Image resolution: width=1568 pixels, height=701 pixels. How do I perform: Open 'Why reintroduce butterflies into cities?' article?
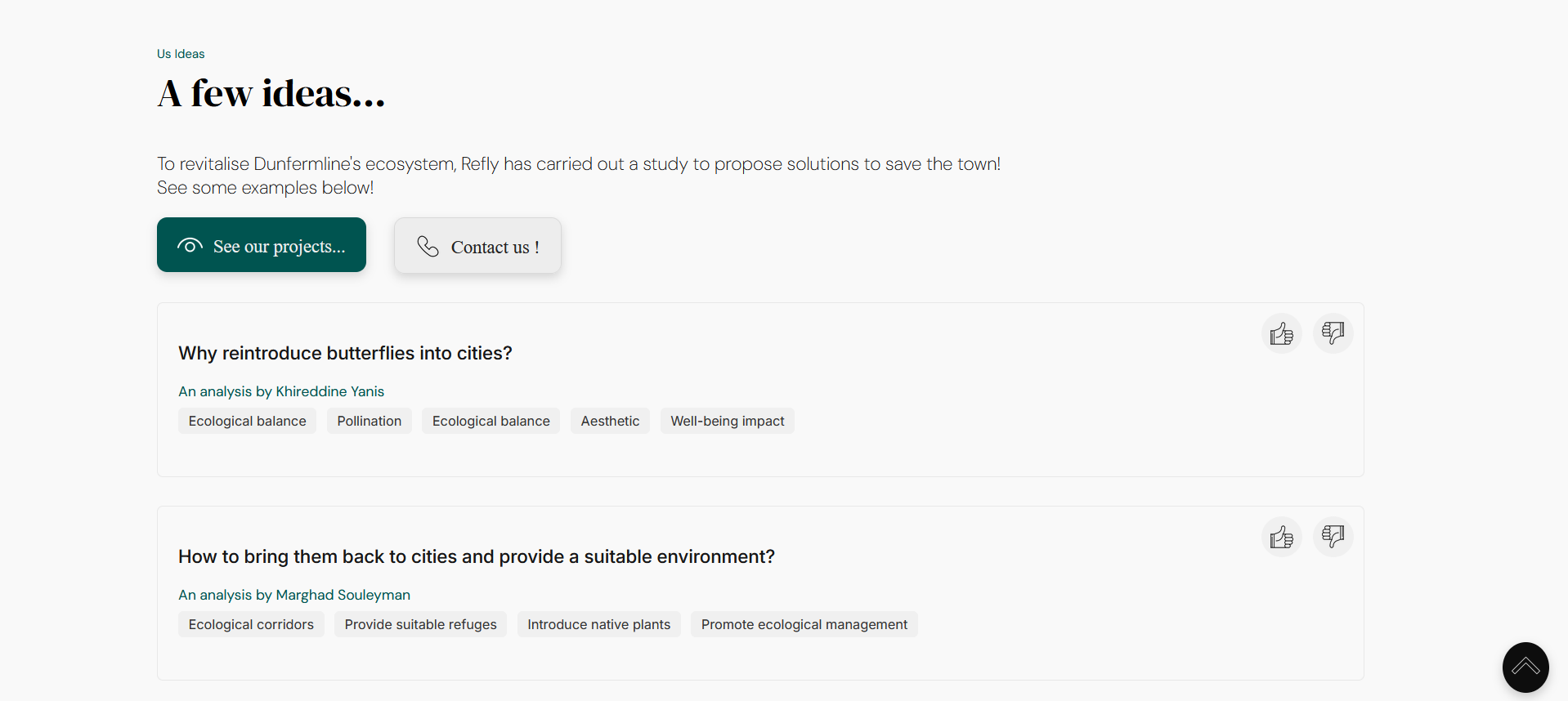pos(345,353)
